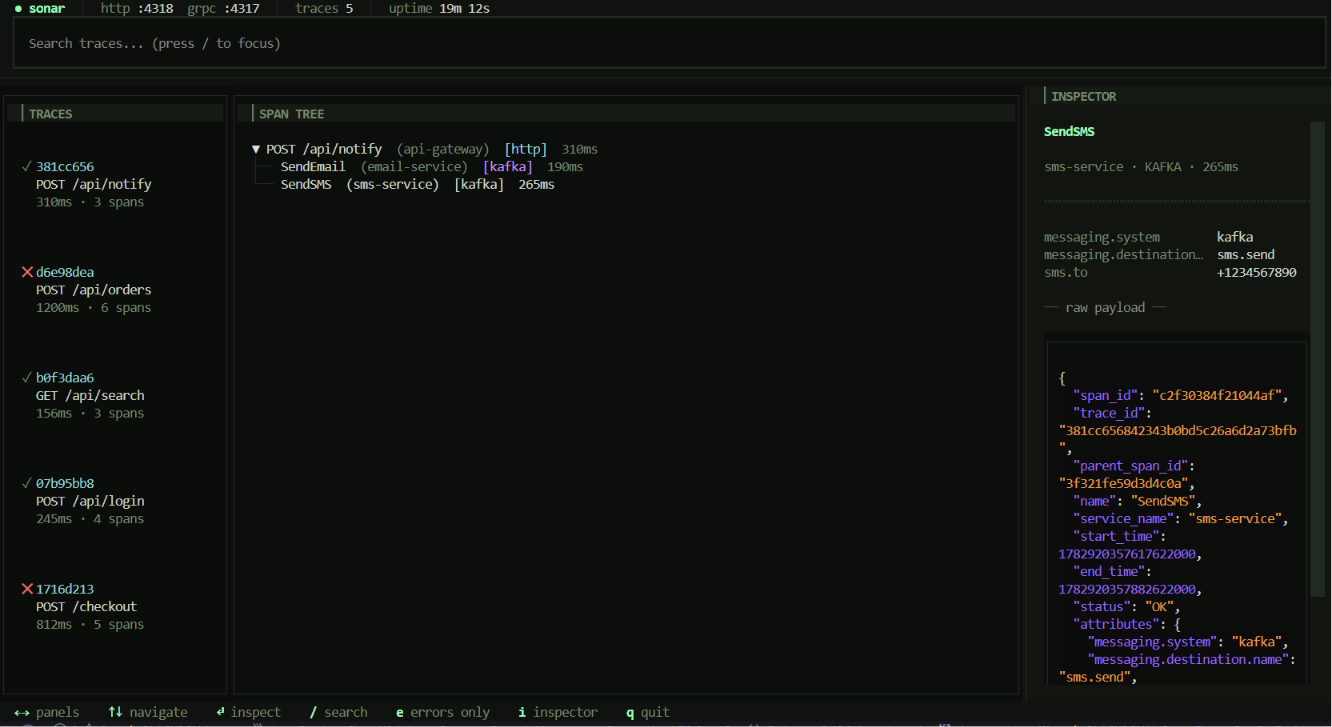Click red X icon of trace d6e98dea
1332x727 pixels.
27,272
